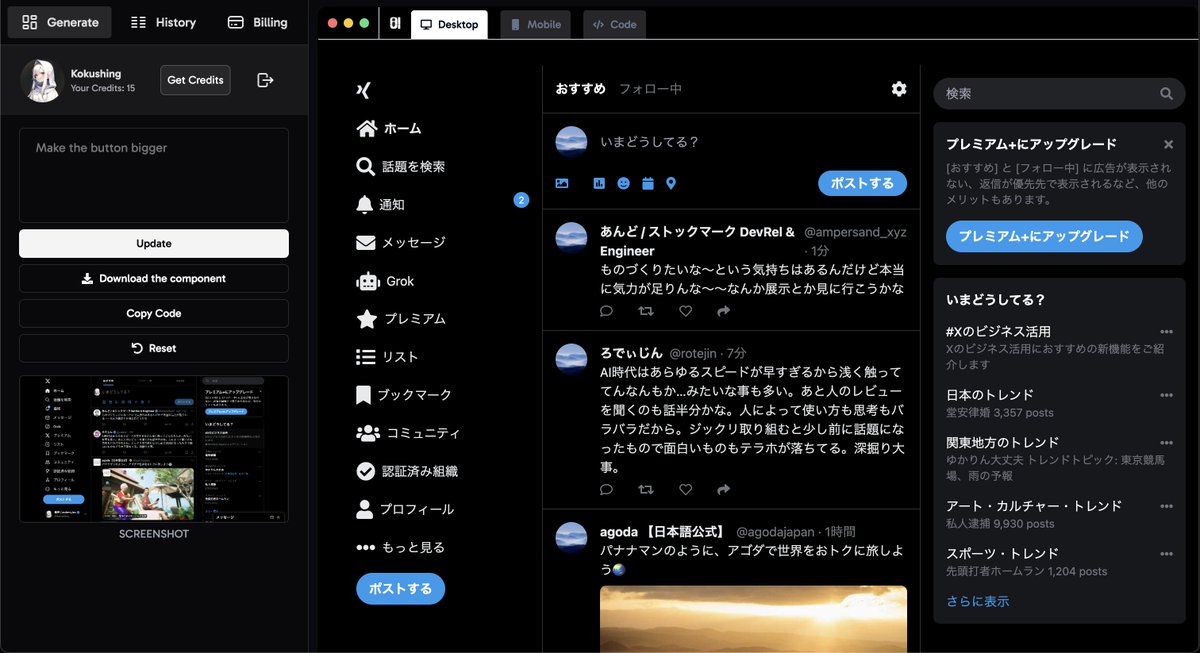Click the emoji icon in composer

point(624,183)
